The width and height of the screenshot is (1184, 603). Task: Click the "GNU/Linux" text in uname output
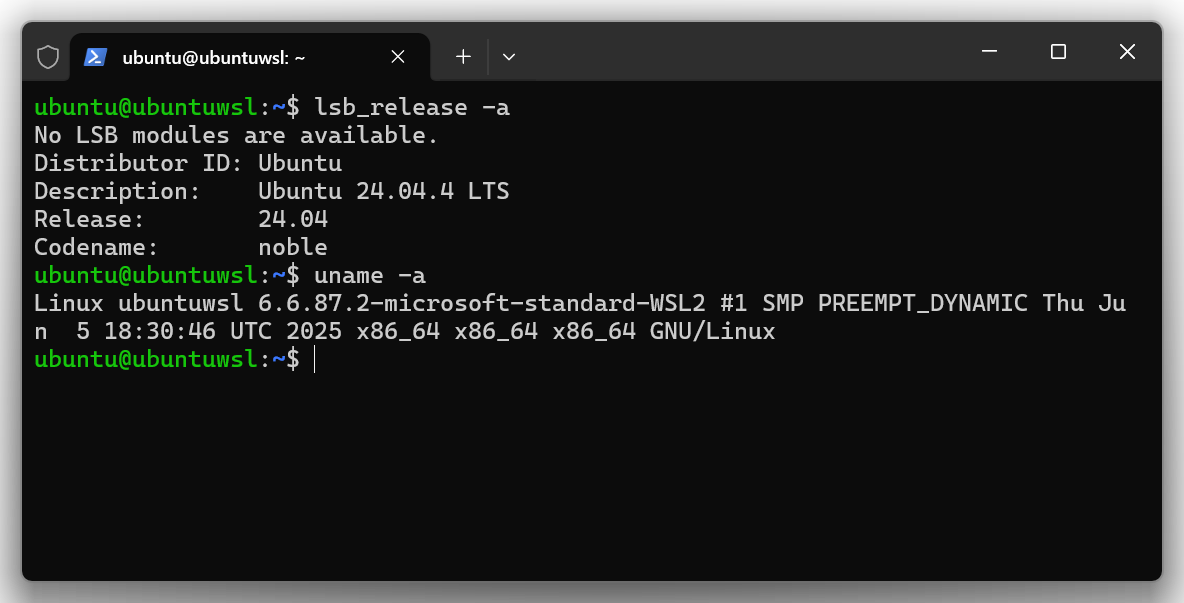click(x=712, y=331)
